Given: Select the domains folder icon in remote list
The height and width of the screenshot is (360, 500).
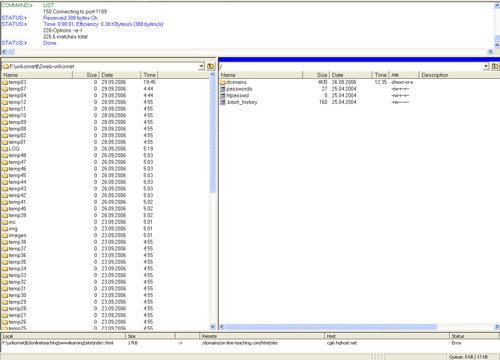Looking at the screenshot, I should click(223, 82).
